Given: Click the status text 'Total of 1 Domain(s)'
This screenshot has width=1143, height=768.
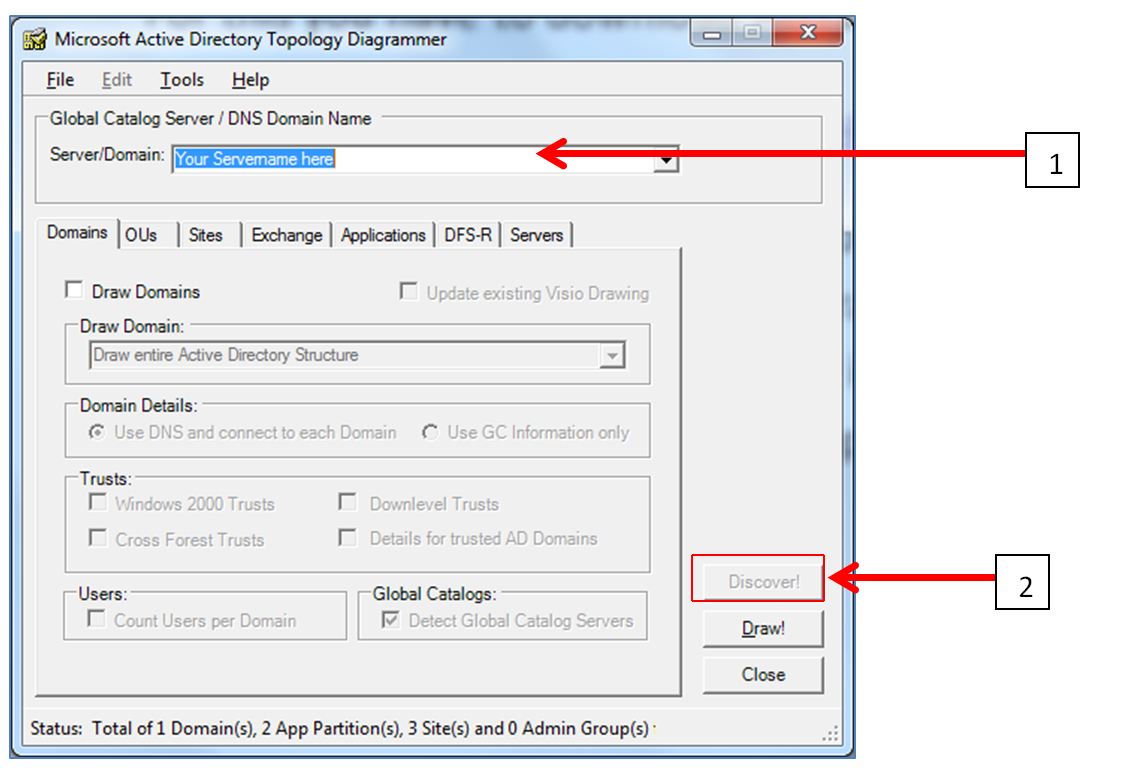Looking at the screenshot, I should coord(173,728).
